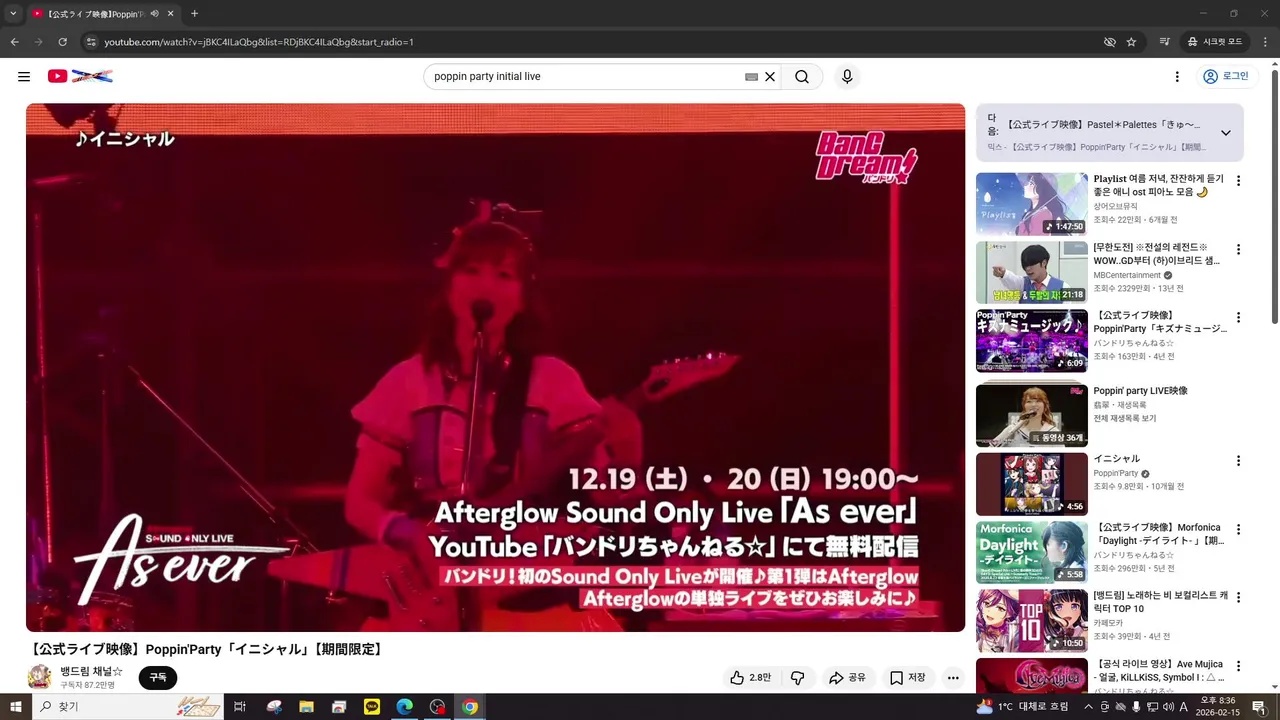Open media control icon in Chrome toolbar

(1165, 42)
